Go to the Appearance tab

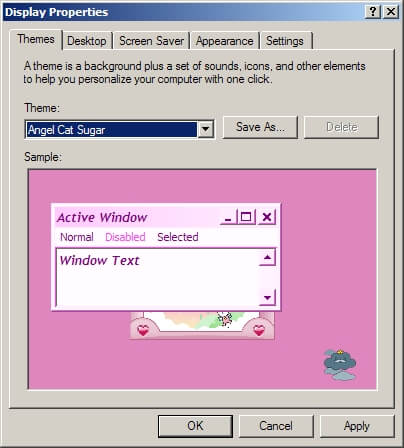point(224,41)
